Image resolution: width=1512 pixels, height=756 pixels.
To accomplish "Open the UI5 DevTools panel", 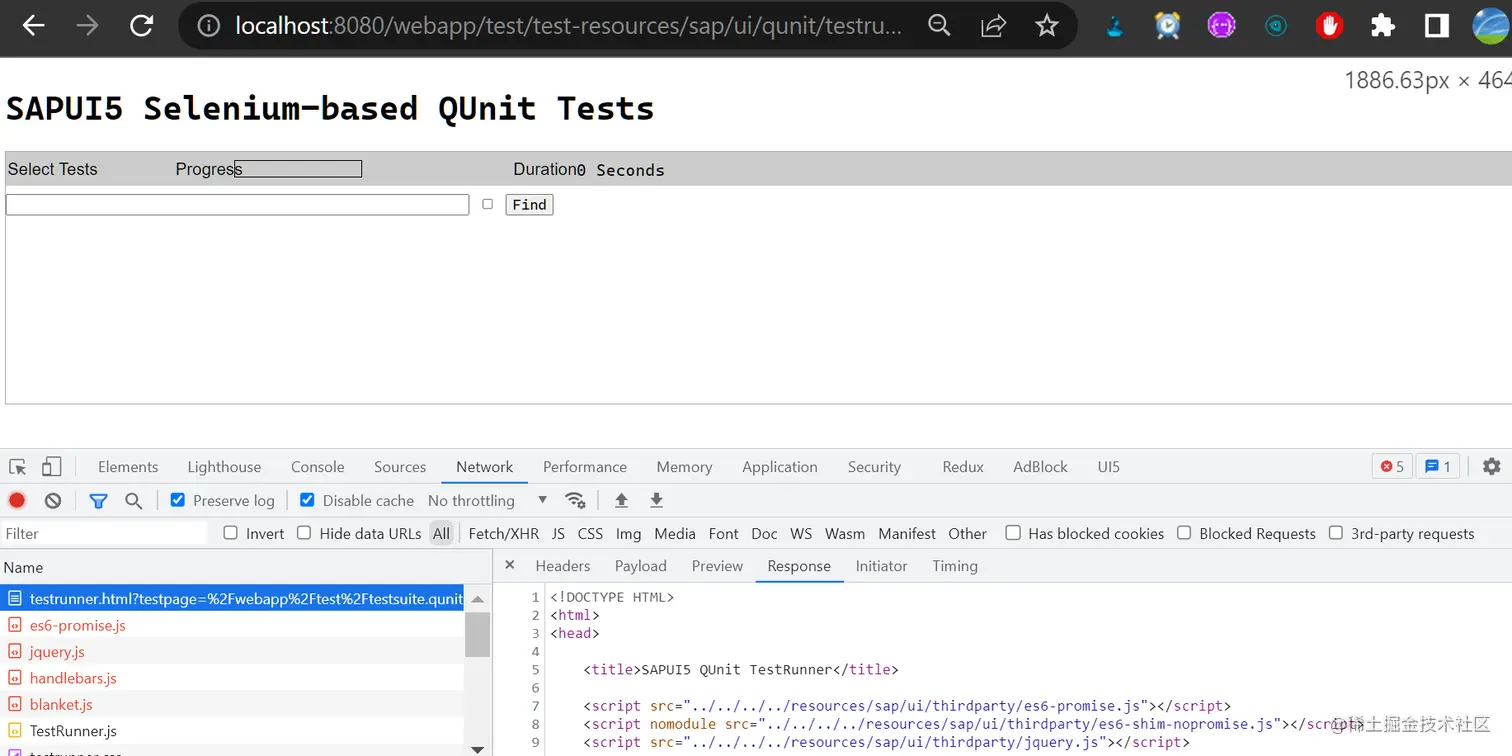I will click(x=1108, y=467).
